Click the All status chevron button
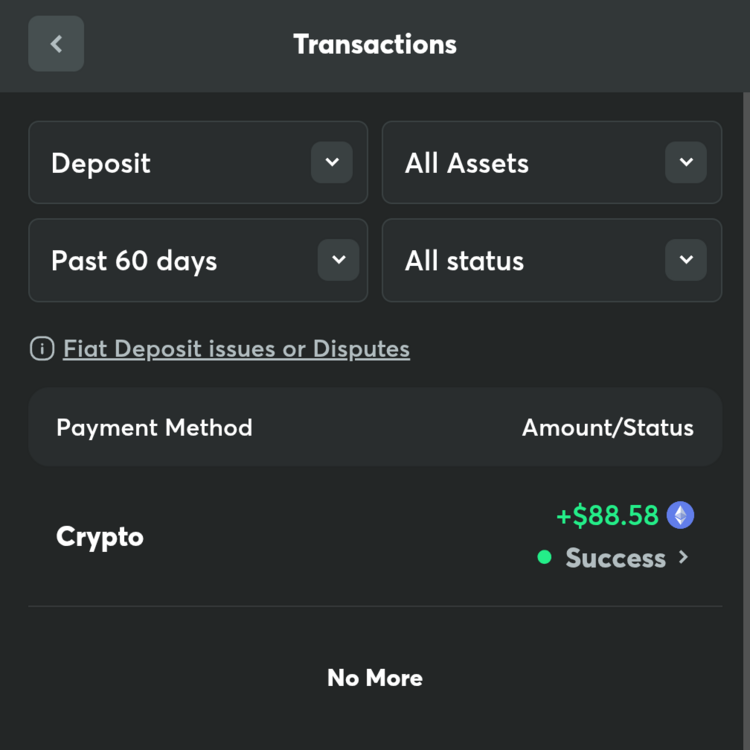Viewport: 750px width, 750px height. click(x=686, y=260)
